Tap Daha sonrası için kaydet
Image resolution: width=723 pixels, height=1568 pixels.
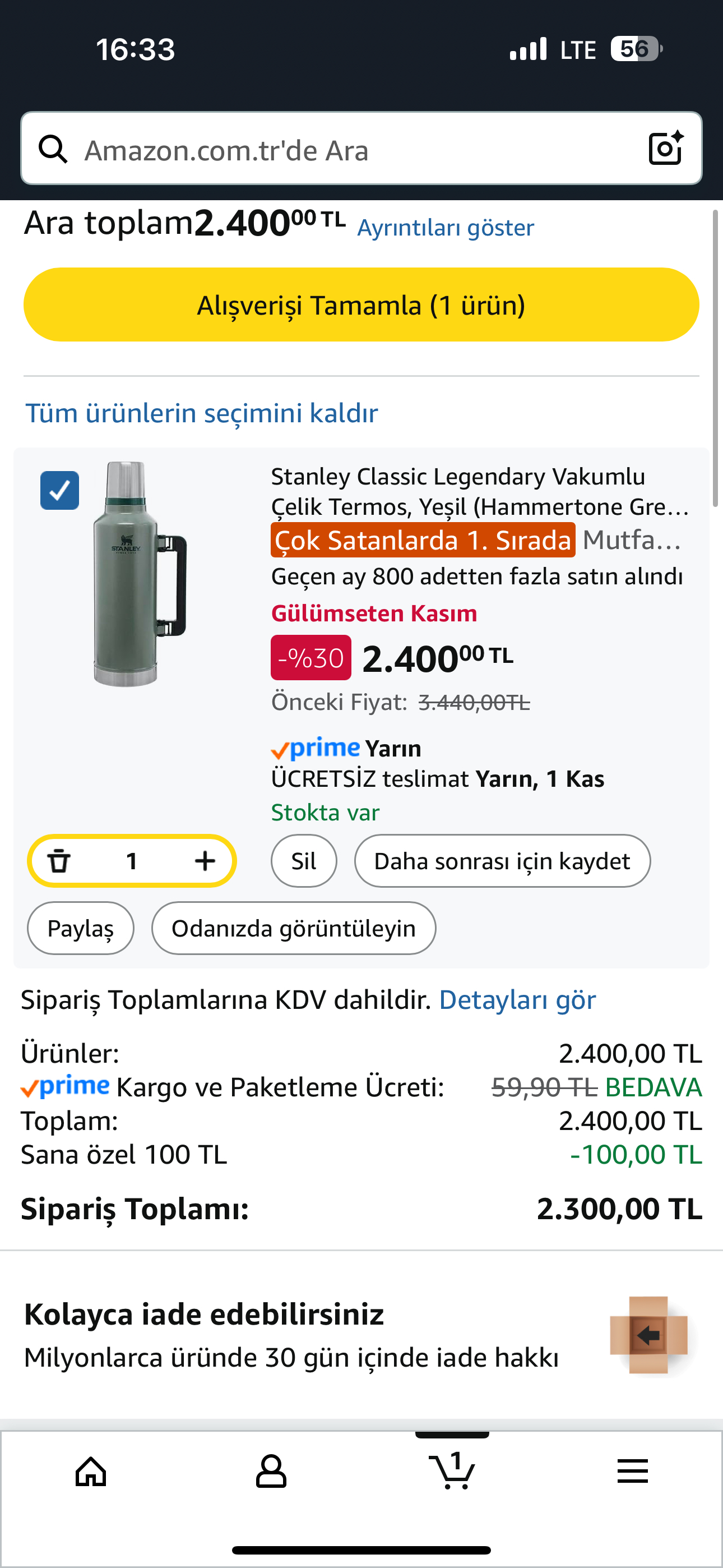(x=502, y=861)
